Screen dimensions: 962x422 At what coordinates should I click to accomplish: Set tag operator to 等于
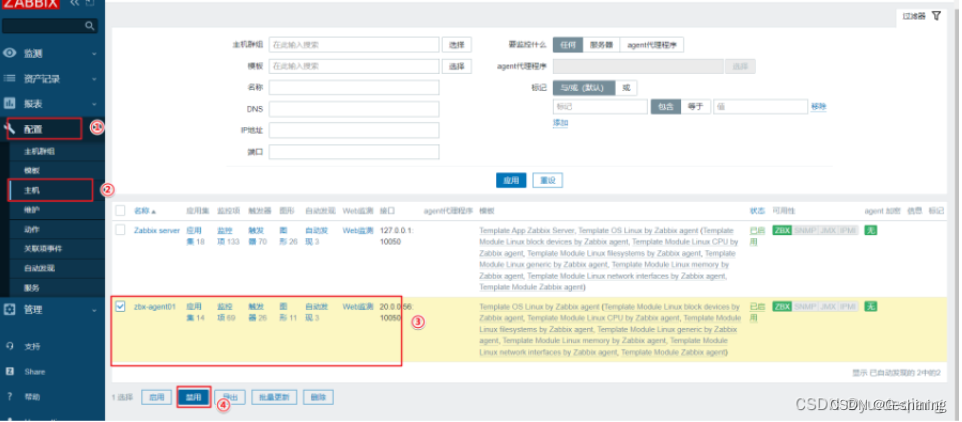(x=696, y=107)
